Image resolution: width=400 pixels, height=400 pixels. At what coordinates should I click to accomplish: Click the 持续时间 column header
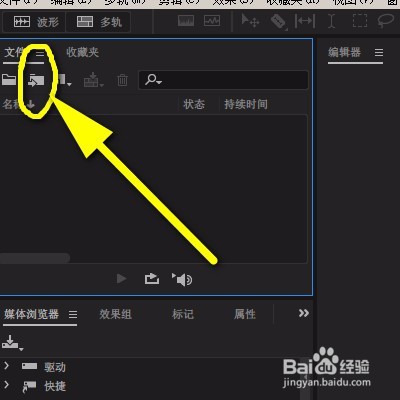246,104
